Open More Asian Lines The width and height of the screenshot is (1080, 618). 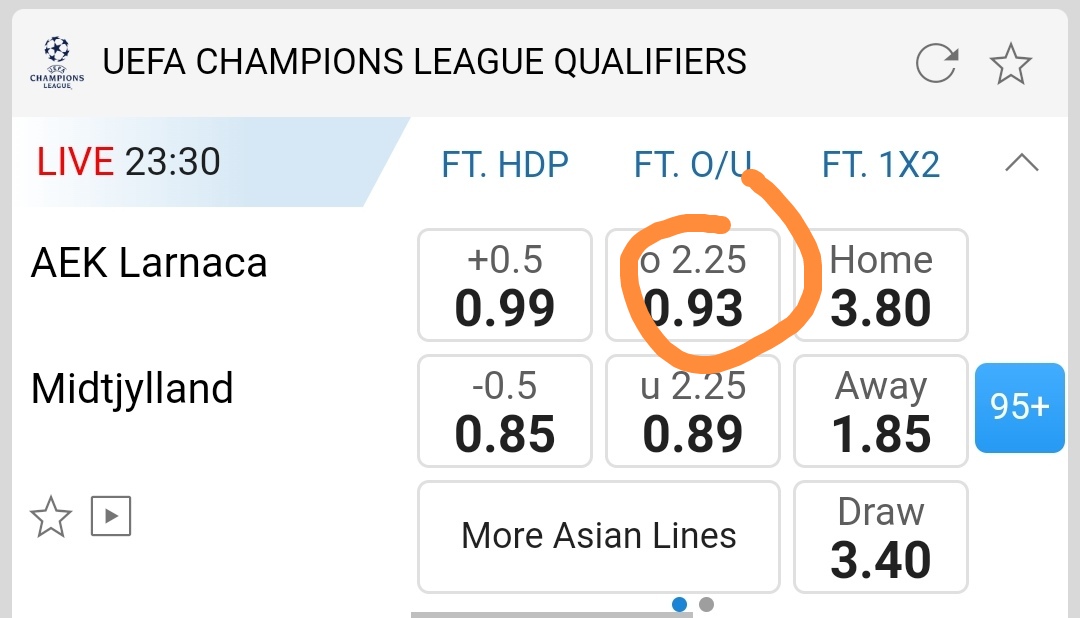pyautogui.click(x=598, y=537)
